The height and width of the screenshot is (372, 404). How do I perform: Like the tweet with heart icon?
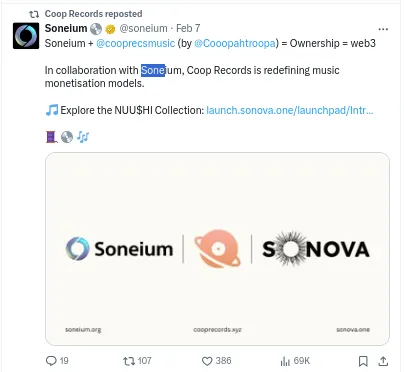(x=207, y=361)
